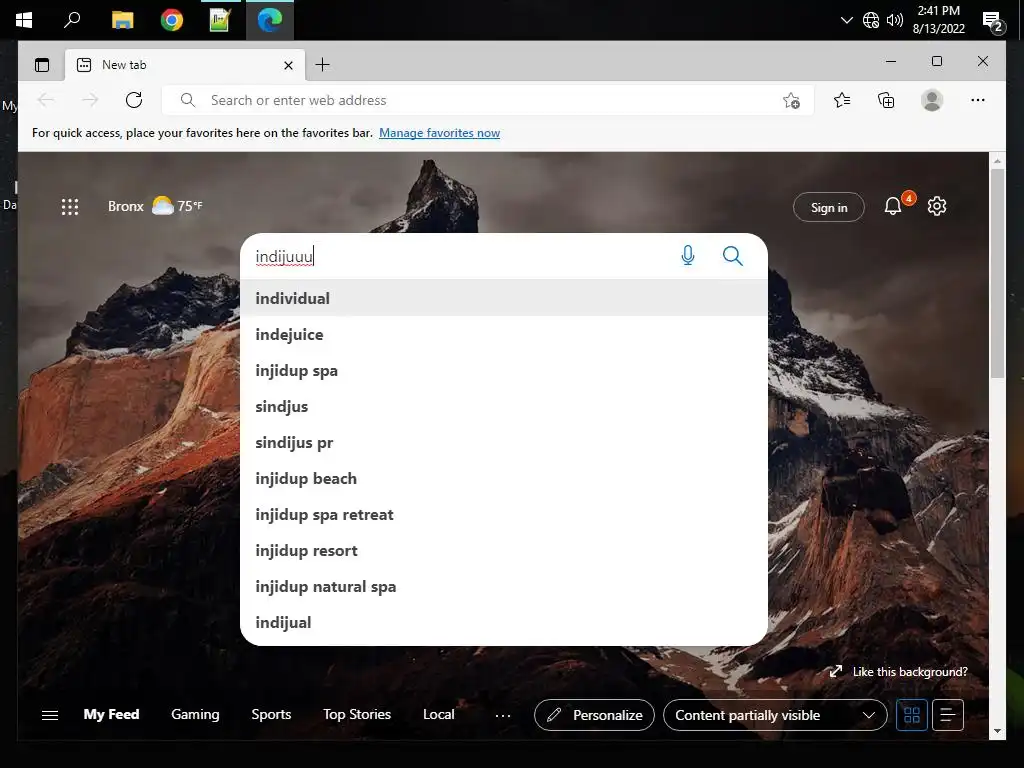Screen dimensions: 1024x768
Task: Show hidden system tray icons
Action: click(x=846, y=20)
